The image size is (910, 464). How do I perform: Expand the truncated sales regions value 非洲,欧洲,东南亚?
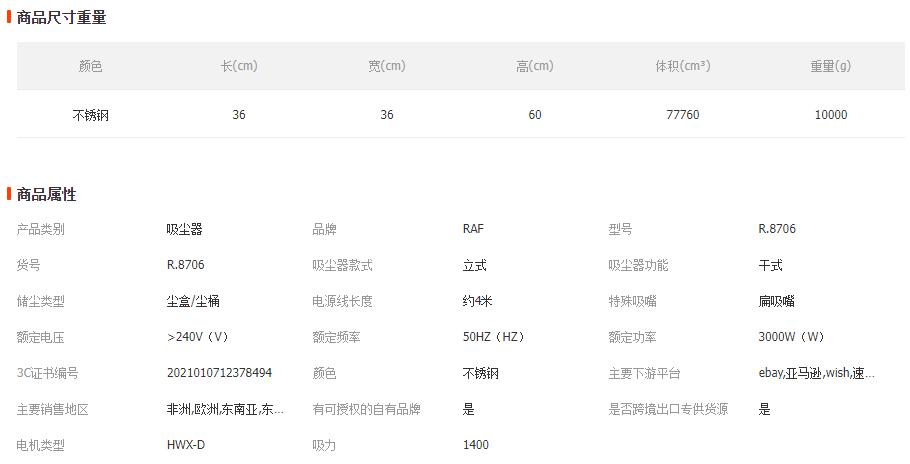[x=225, y=409]
